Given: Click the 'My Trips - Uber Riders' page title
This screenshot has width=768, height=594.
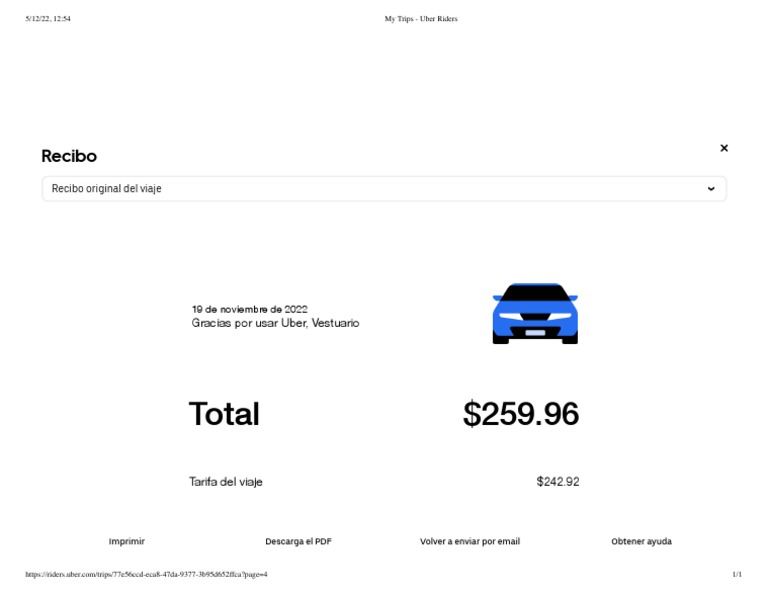Looking at the screenshot, I should click(x=421, y=19).
